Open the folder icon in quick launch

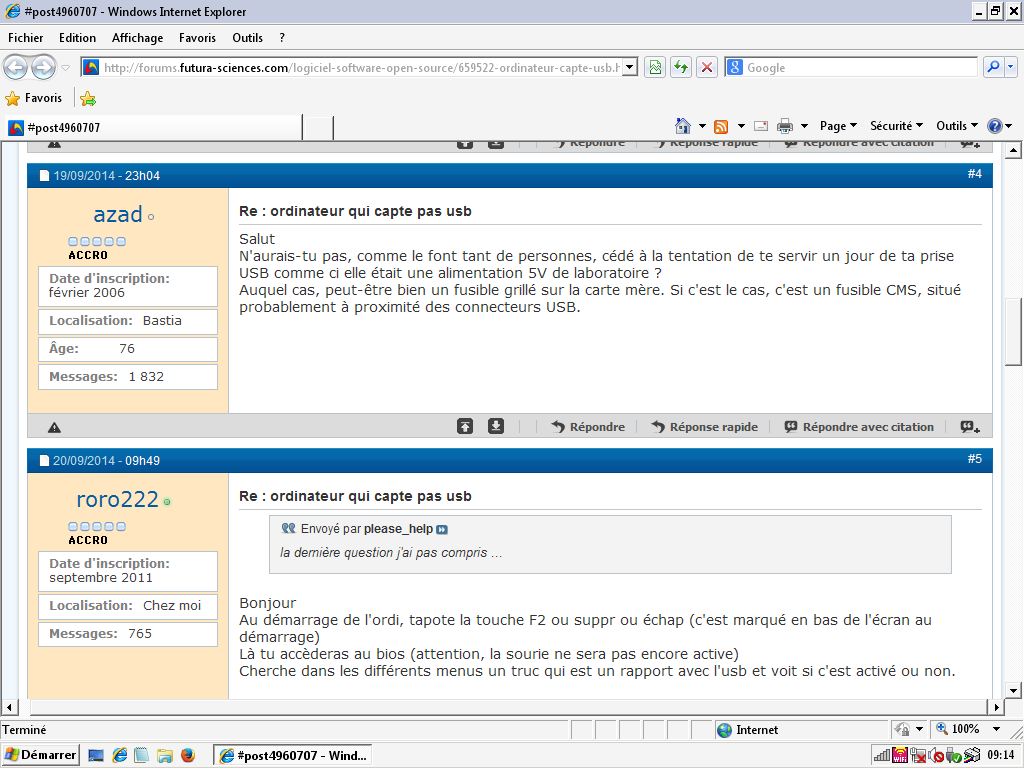(165, 756)
